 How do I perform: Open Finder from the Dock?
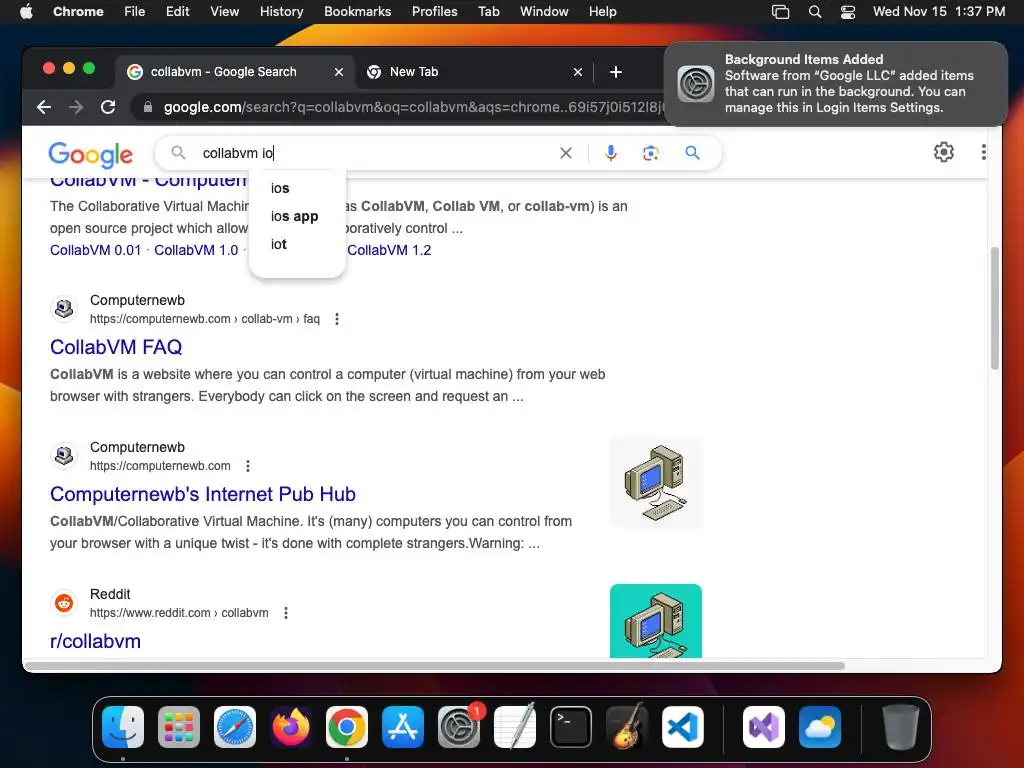(123, 727)
